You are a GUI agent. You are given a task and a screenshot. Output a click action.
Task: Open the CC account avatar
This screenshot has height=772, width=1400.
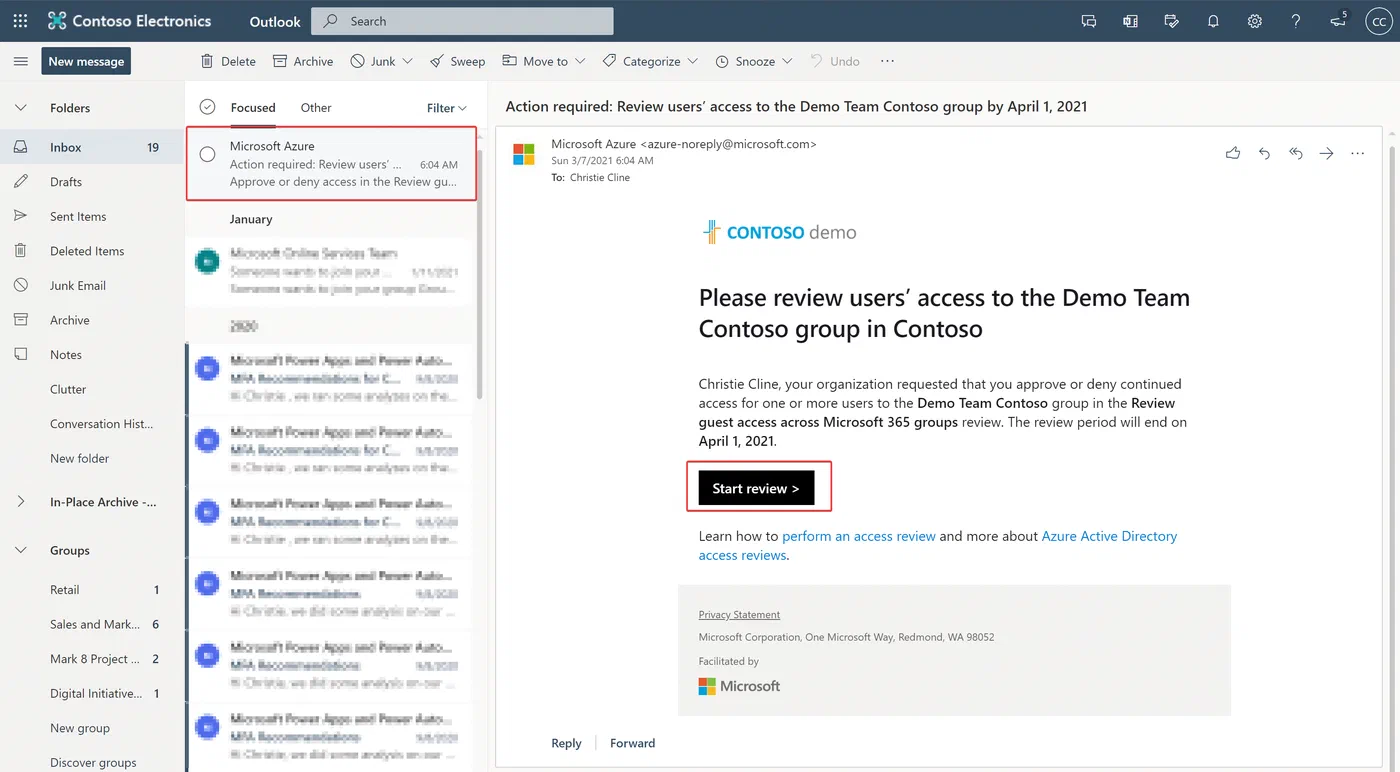(1378, 21)
